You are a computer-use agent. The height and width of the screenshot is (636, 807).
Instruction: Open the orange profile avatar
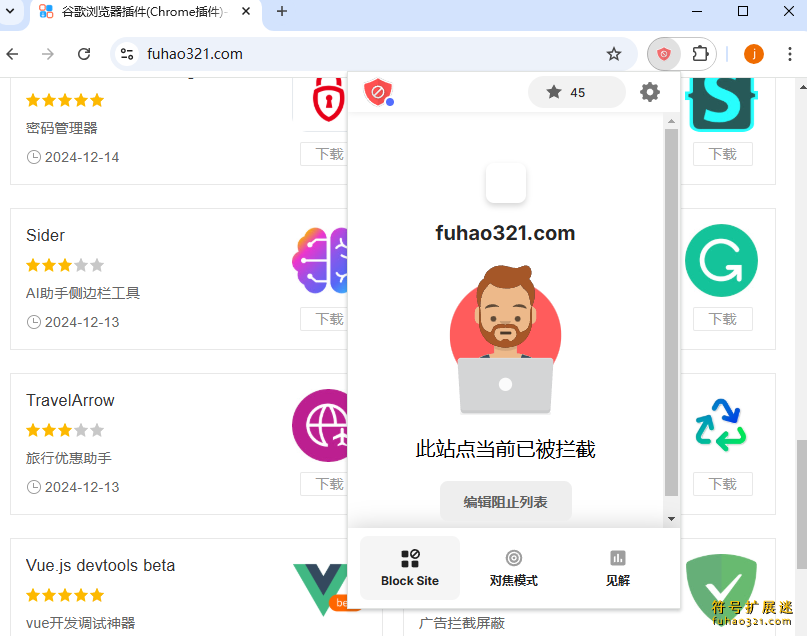coord(753,54)
